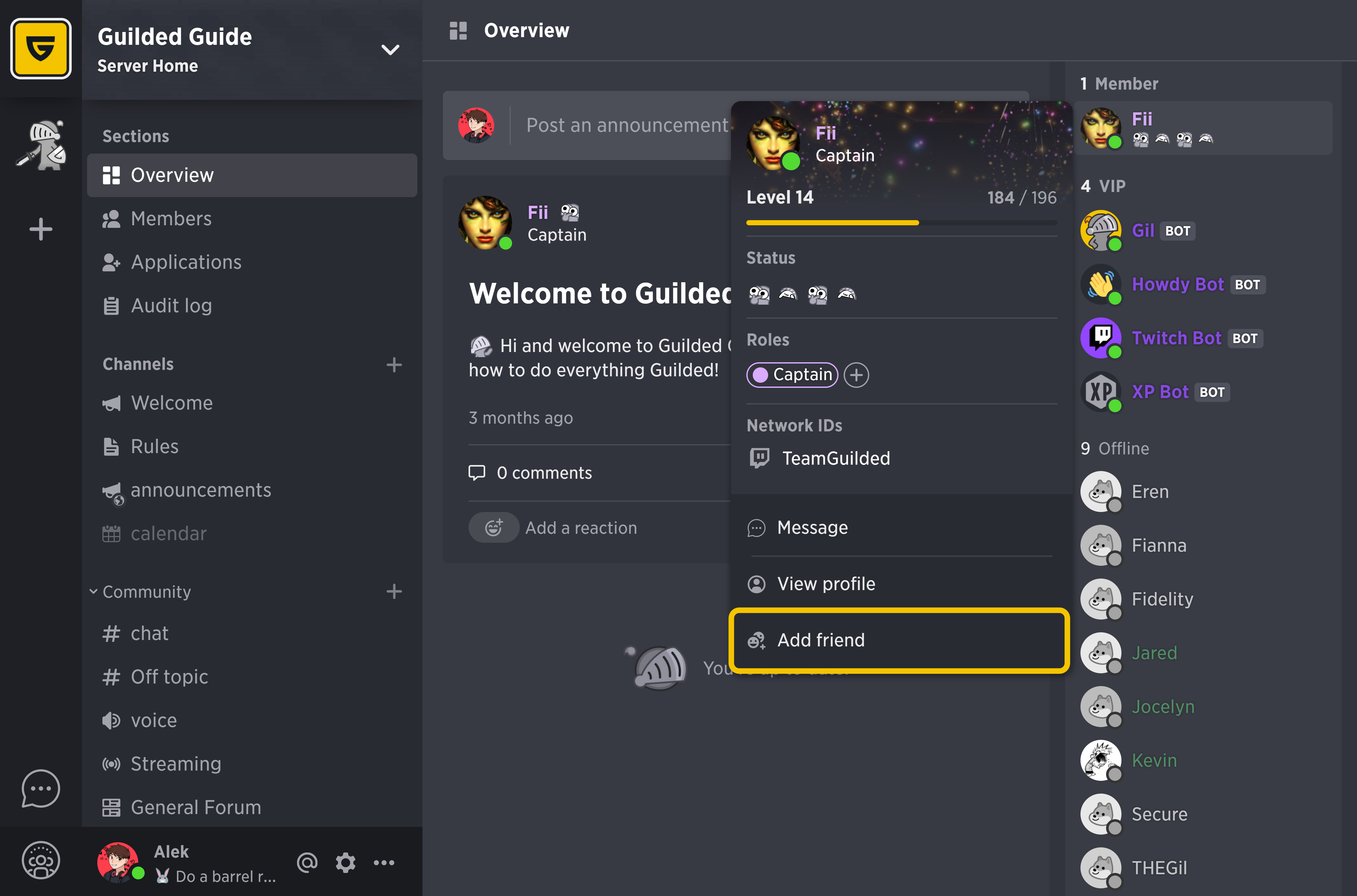Image resolution: width=1357 pixels, height=896 pixels.
Task: Add a channel next to Channels heading
Action: coord(394,364)
